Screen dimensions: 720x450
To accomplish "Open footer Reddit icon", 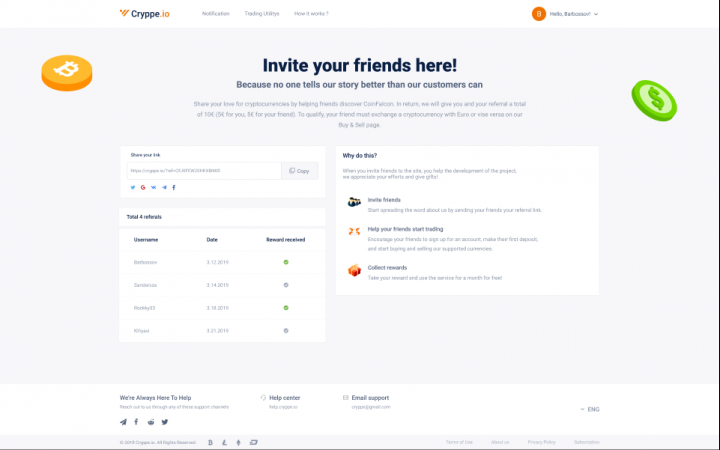I will pyautogui.click(x=151, y=422).
